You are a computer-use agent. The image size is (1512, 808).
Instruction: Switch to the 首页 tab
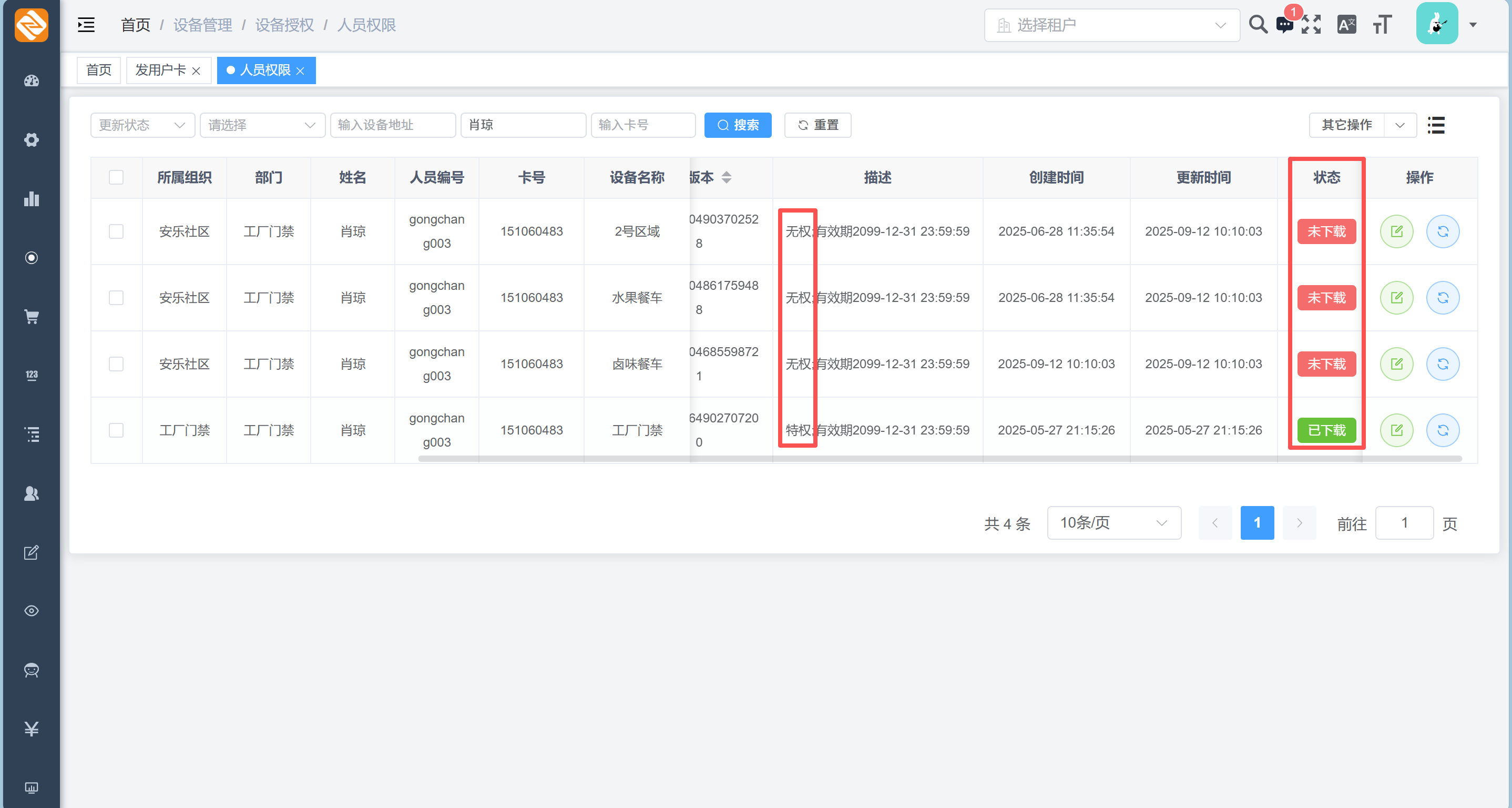coord(99,70)
